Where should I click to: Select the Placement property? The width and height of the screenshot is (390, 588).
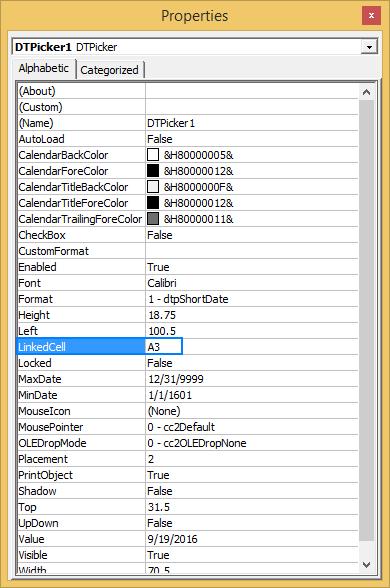[x=43, y=459]
